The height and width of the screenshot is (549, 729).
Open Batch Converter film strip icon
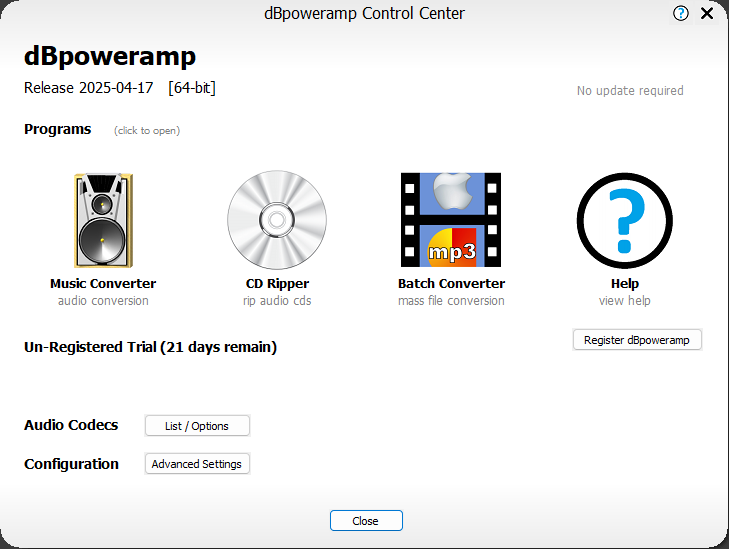point(451,220)
